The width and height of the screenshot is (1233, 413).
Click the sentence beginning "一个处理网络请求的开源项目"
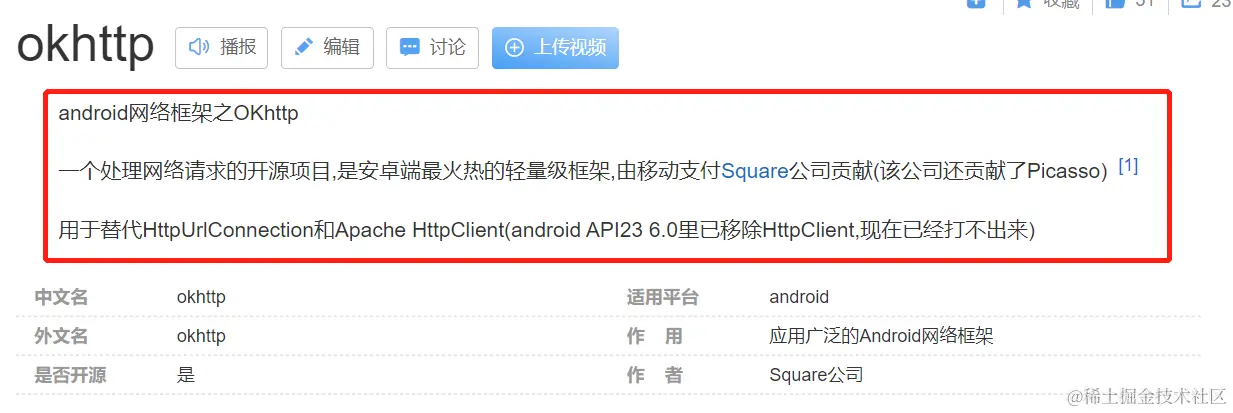[x=583, y=172]
